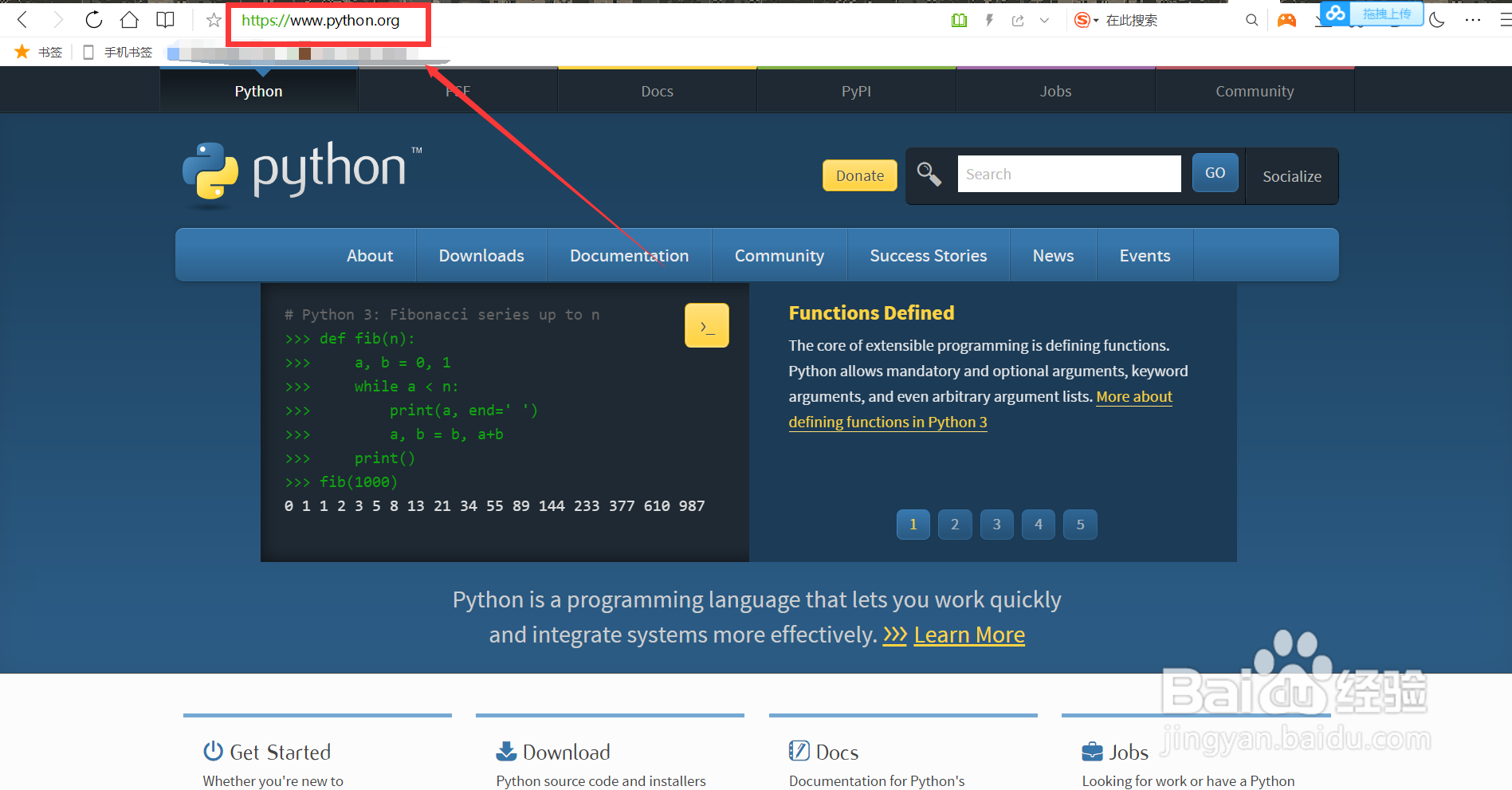
Task: Expand the address bar dropdown chevron
Action: (x=1044, y=21)
